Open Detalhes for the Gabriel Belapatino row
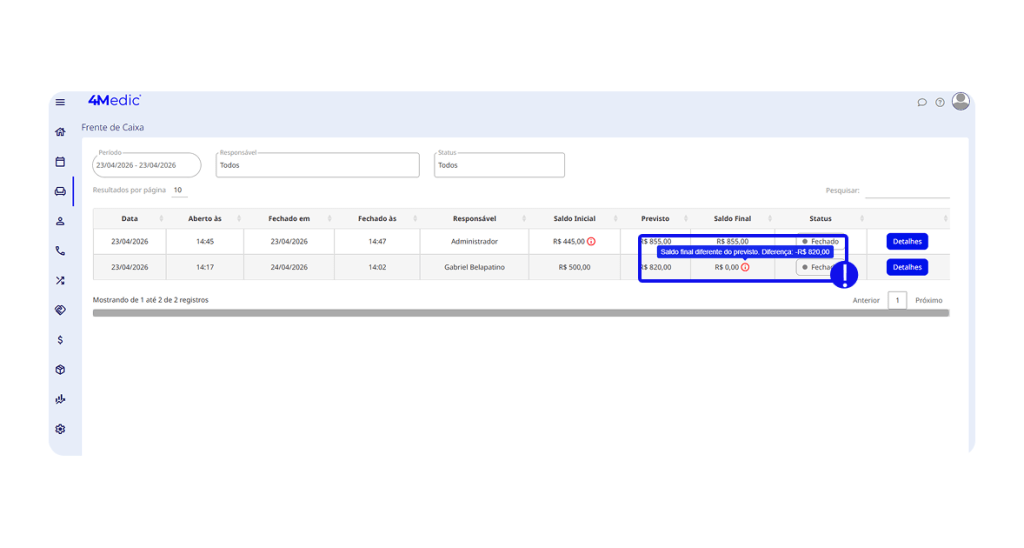Screen dimensions: 1024x548 coord(907,267)
